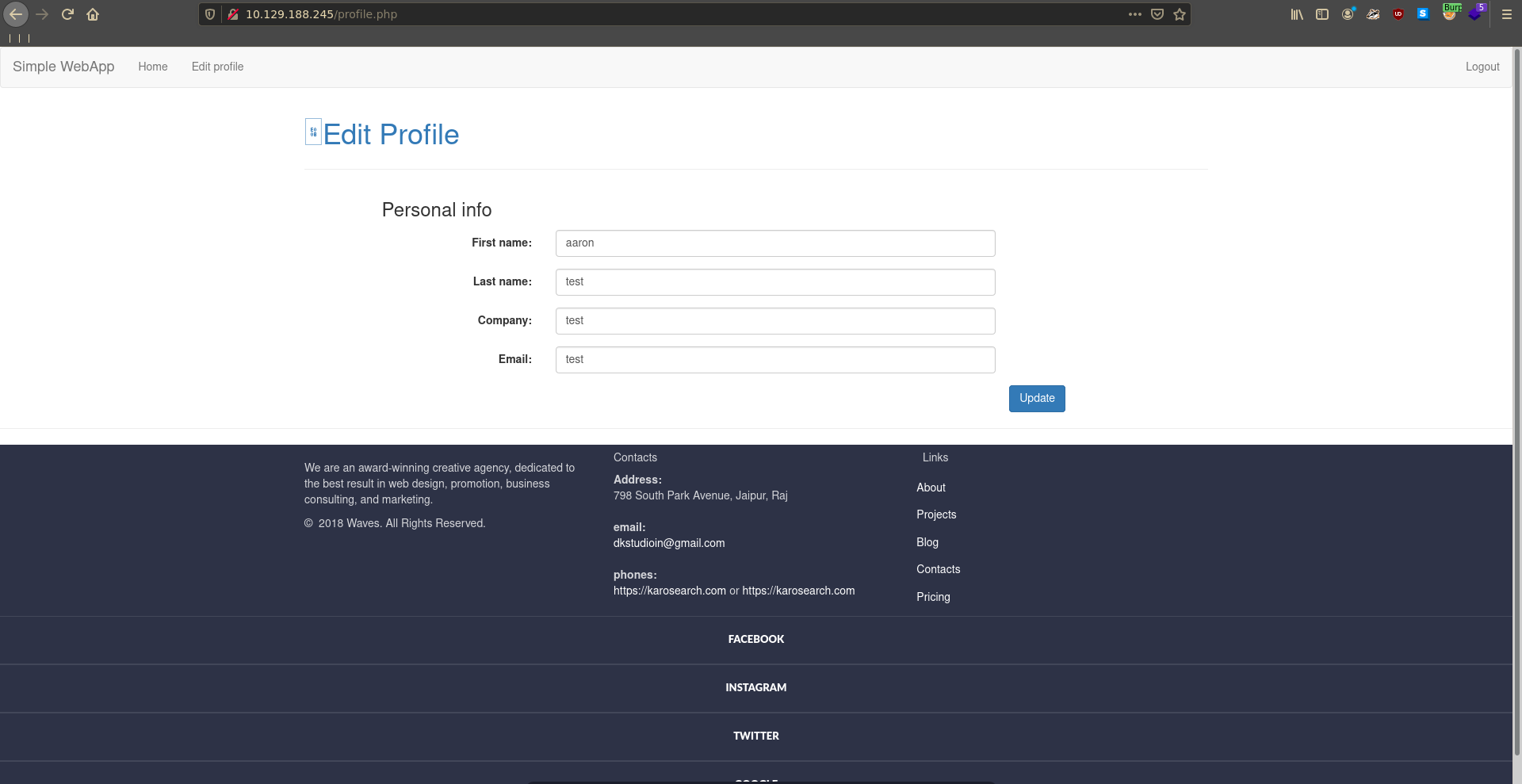
Task: Select Edit profile in the navbar
Action: 217,67
